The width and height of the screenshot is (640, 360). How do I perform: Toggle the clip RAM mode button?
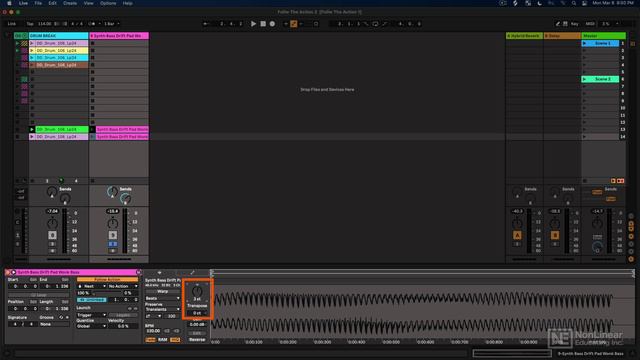[x=162, y=340]
